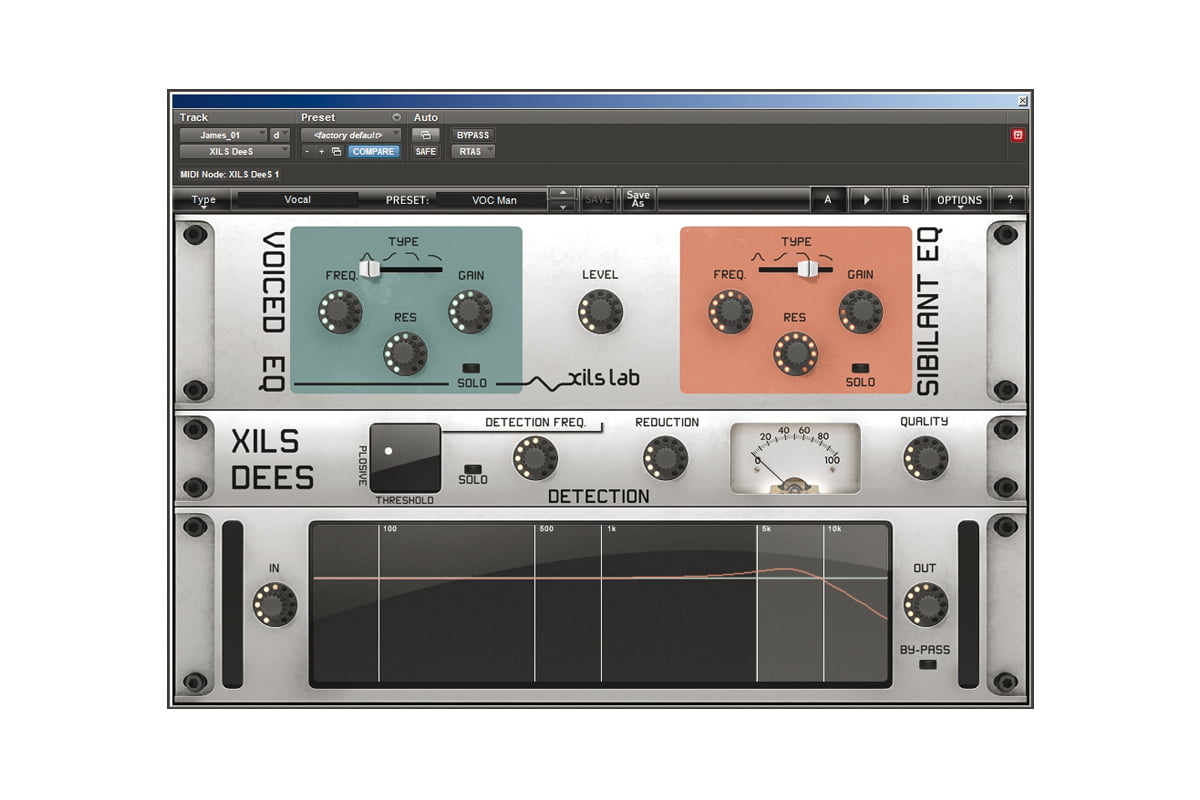Viewport: 1200px width, 800px height.
Task: Click the Track header label
Action: [x=194, y=117]
